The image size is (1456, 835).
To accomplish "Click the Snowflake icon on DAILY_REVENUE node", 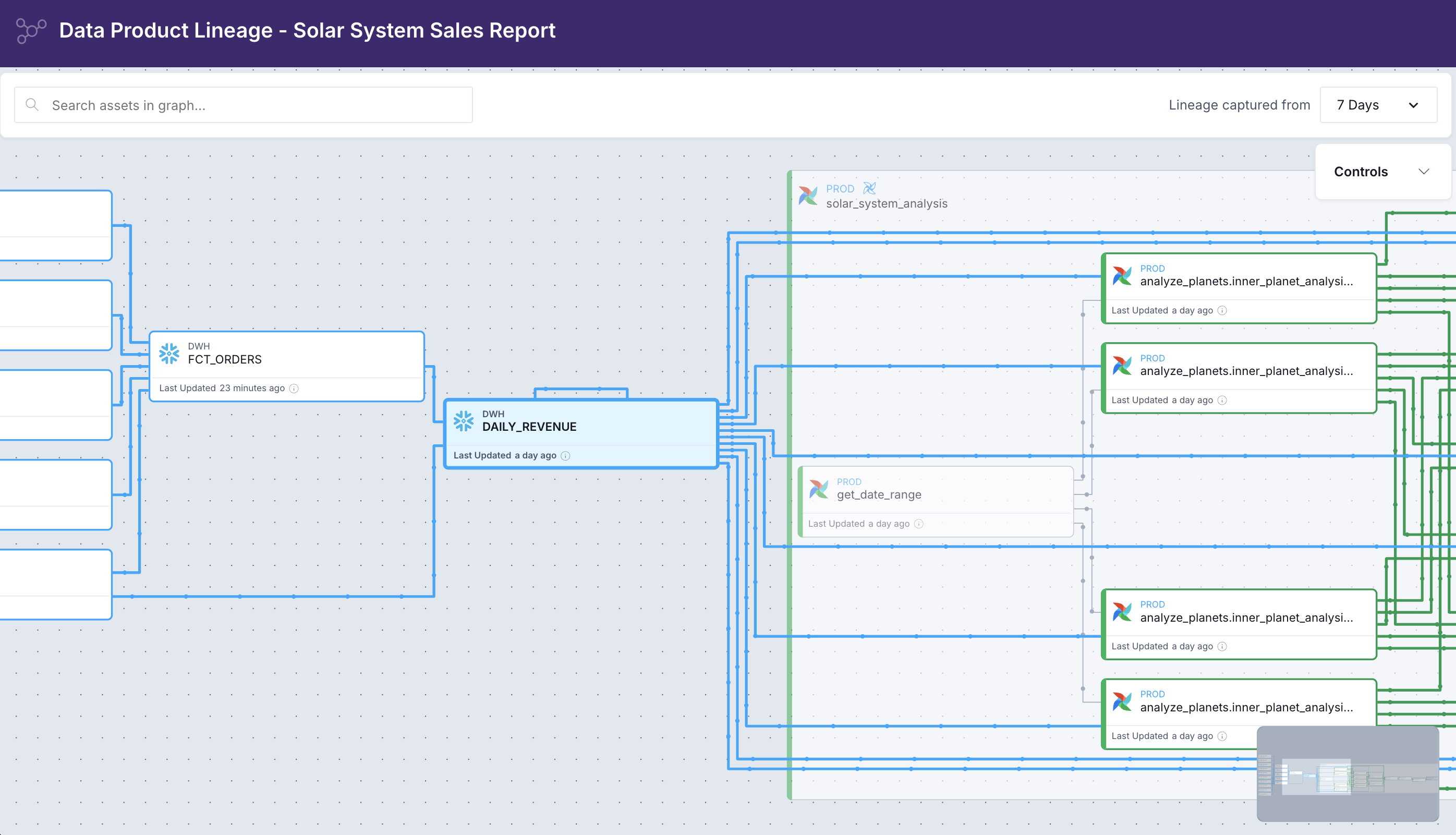I will coord(464,421).
